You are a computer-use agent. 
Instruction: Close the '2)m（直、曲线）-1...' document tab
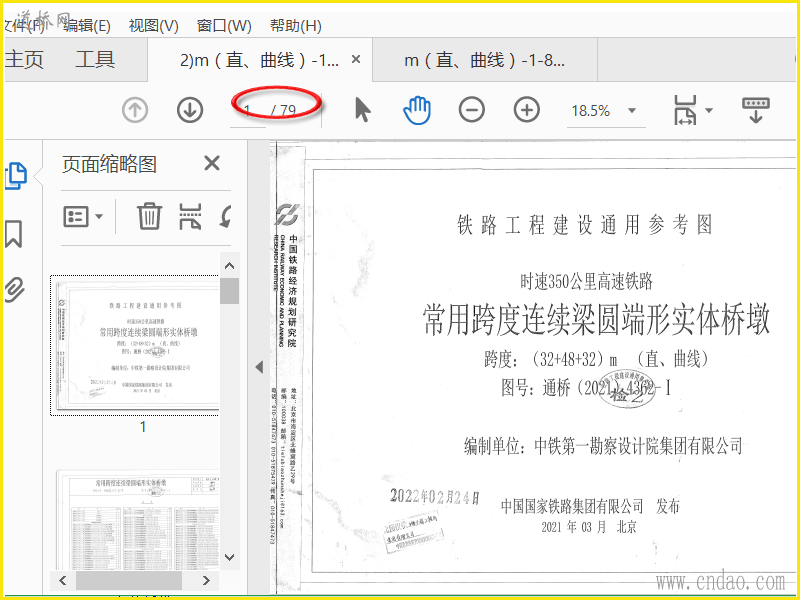tap(356, 60)
